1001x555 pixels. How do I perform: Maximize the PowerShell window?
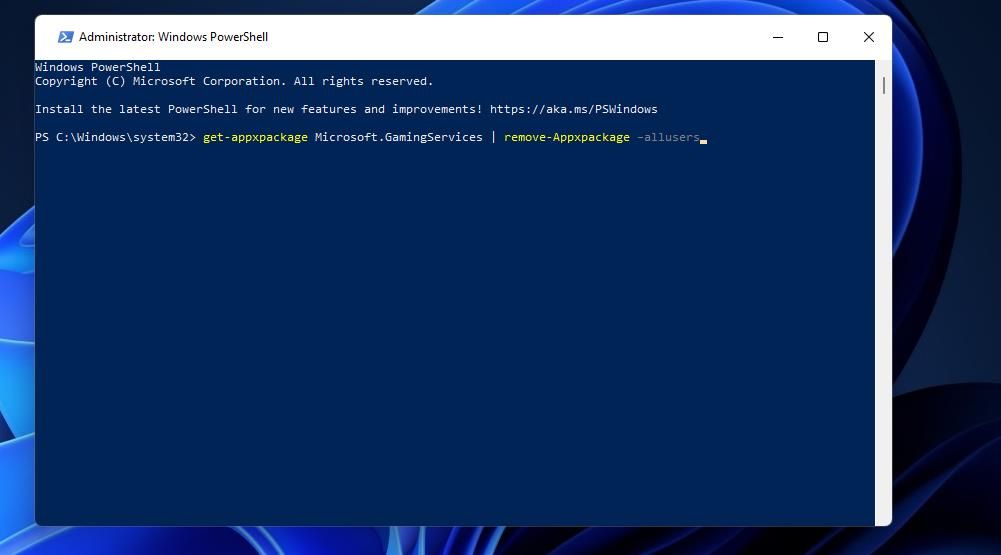823,37
